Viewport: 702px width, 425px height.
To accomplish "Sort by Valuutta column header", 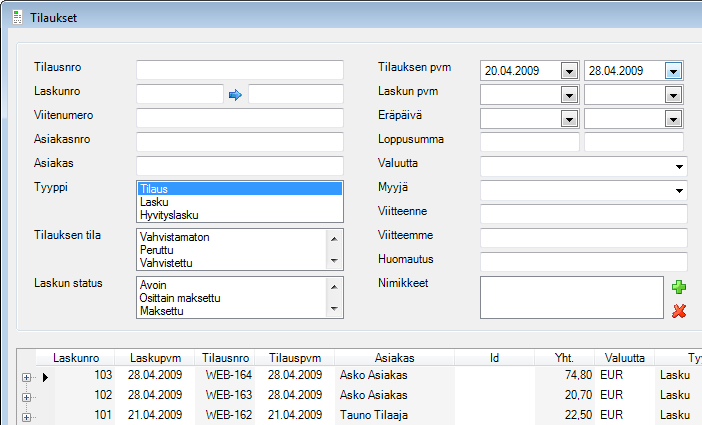I will [625, 358].
